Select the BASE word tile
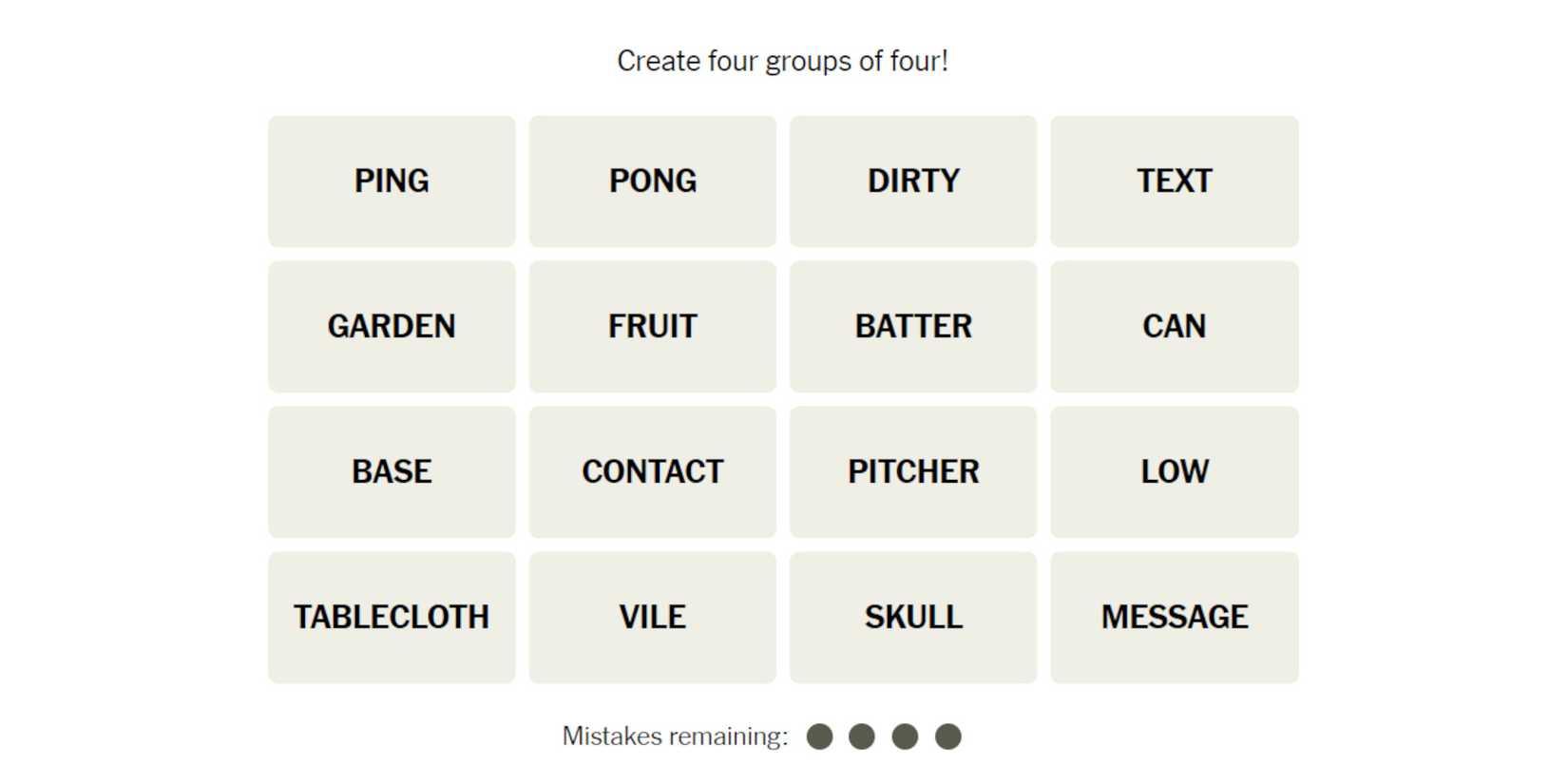The width and height of the screenshot is (1568, 784). pos(392,471)
